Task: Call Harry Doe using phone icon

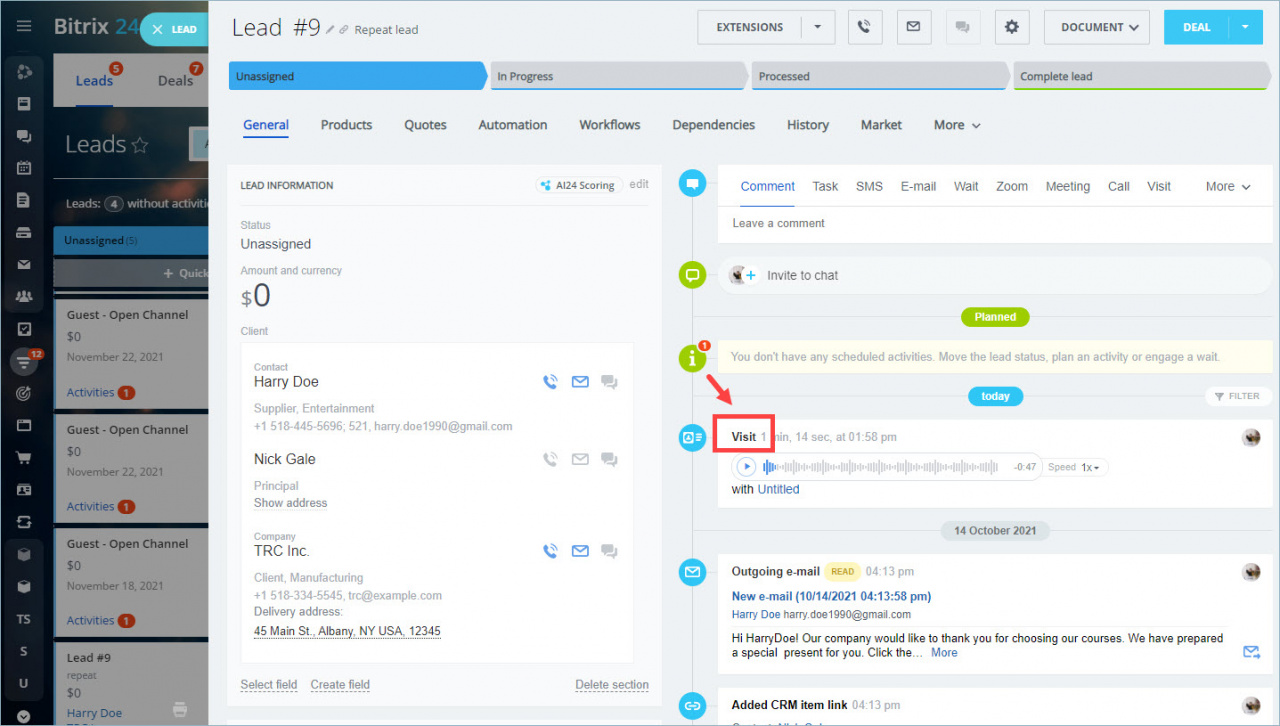Action: point(549,381)
